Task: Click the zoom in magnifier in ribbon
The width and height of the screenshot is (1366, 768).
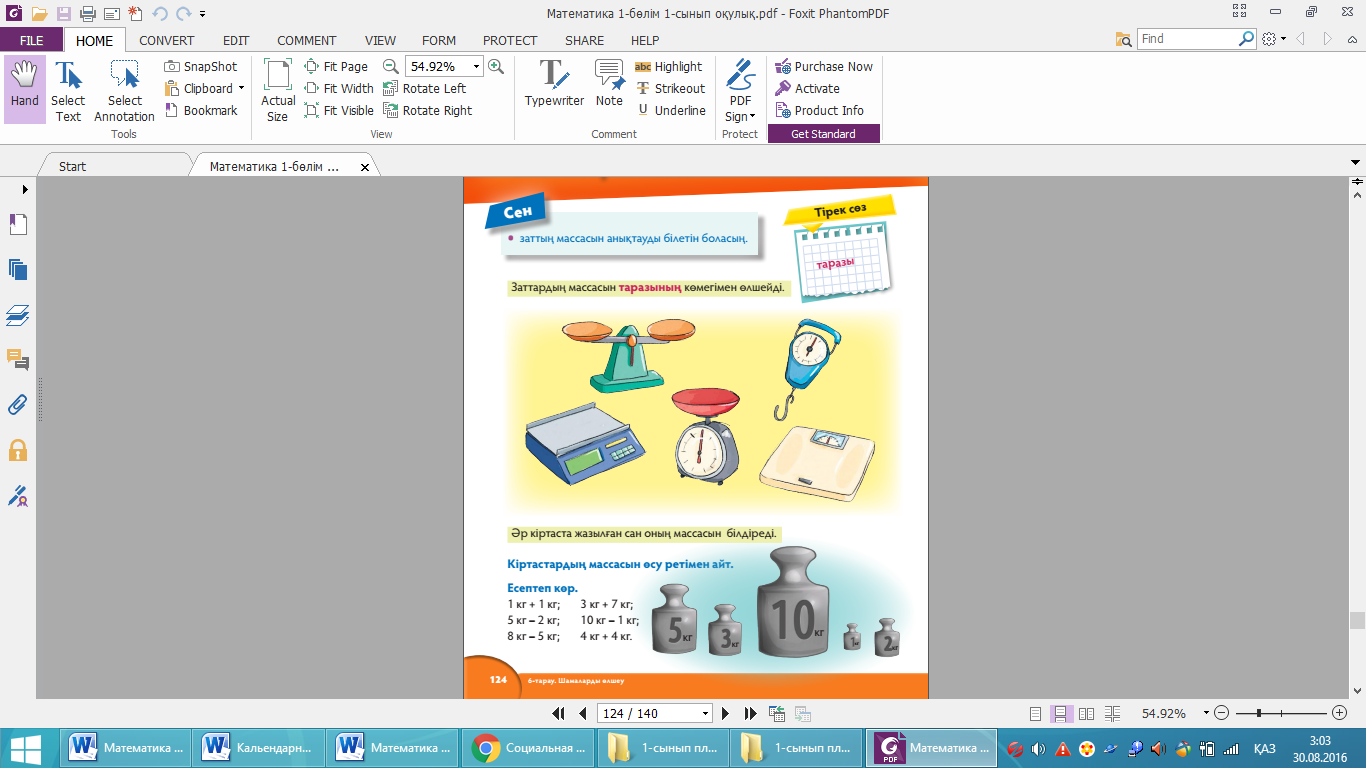Action: tap(496, 67)
